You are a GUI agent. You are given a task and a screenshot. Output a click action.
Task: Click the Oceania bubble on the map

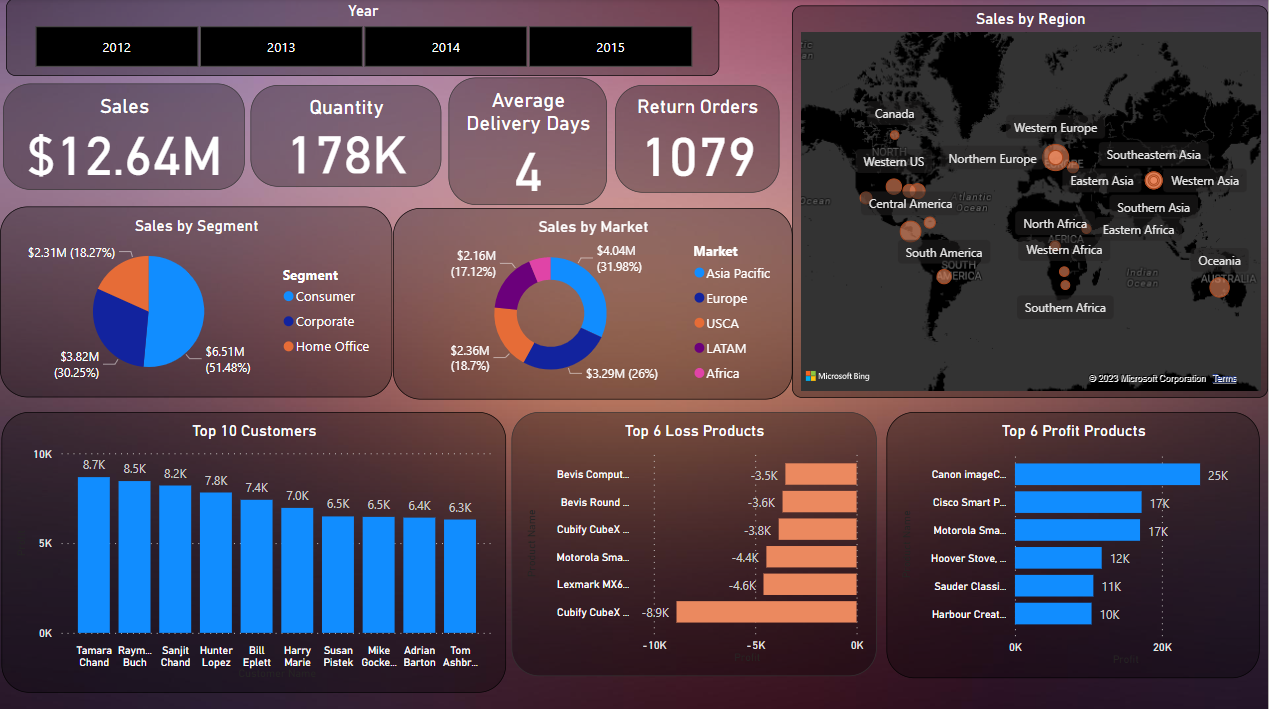1218,288
